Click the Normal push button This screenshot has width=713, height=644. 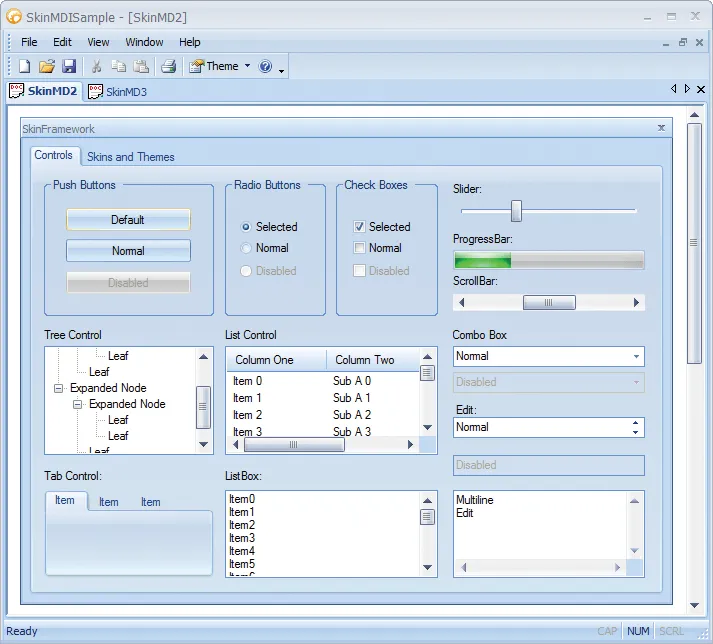tap(128, 251)
